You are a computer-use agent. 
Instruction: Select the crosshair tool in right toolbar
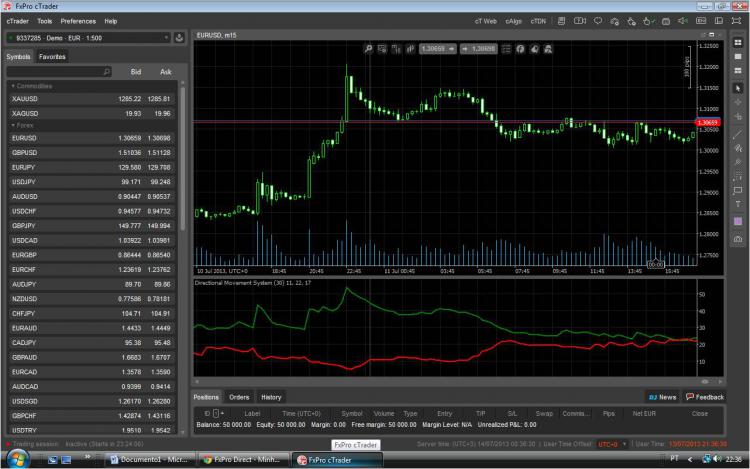pos(738,102)
